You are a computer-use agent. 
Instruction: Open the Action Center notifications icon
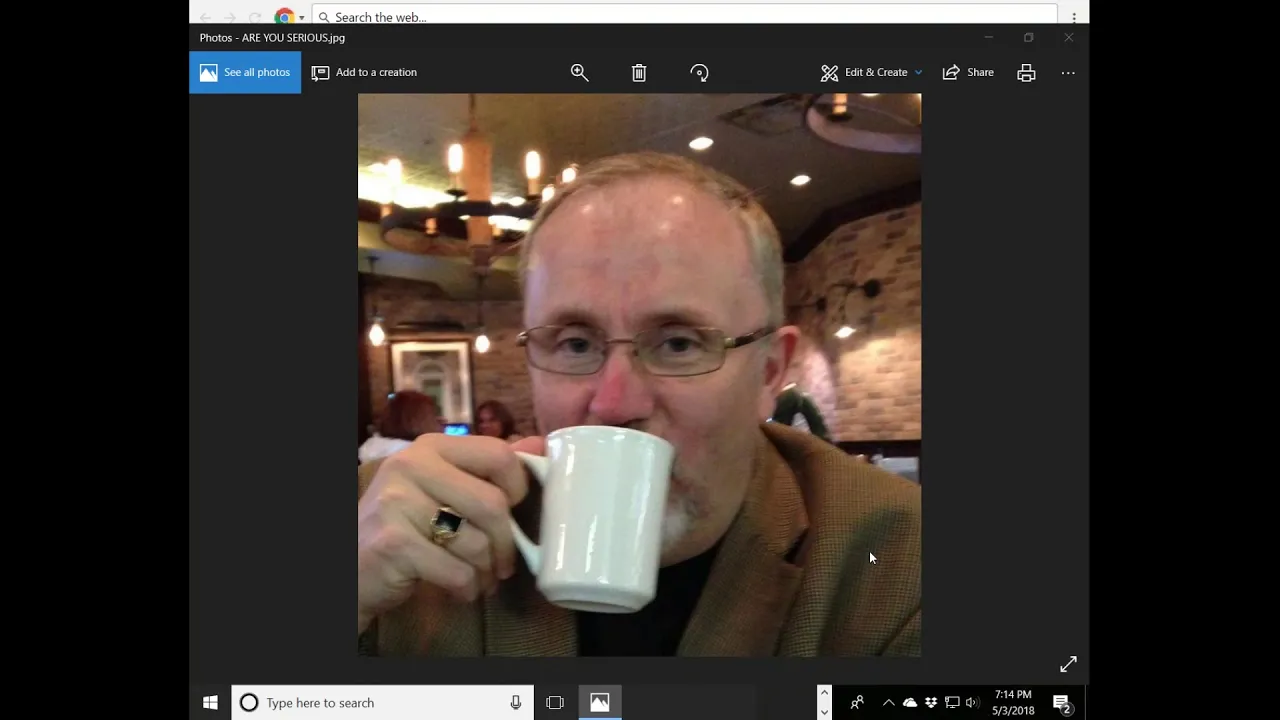tap(1062, 703)
